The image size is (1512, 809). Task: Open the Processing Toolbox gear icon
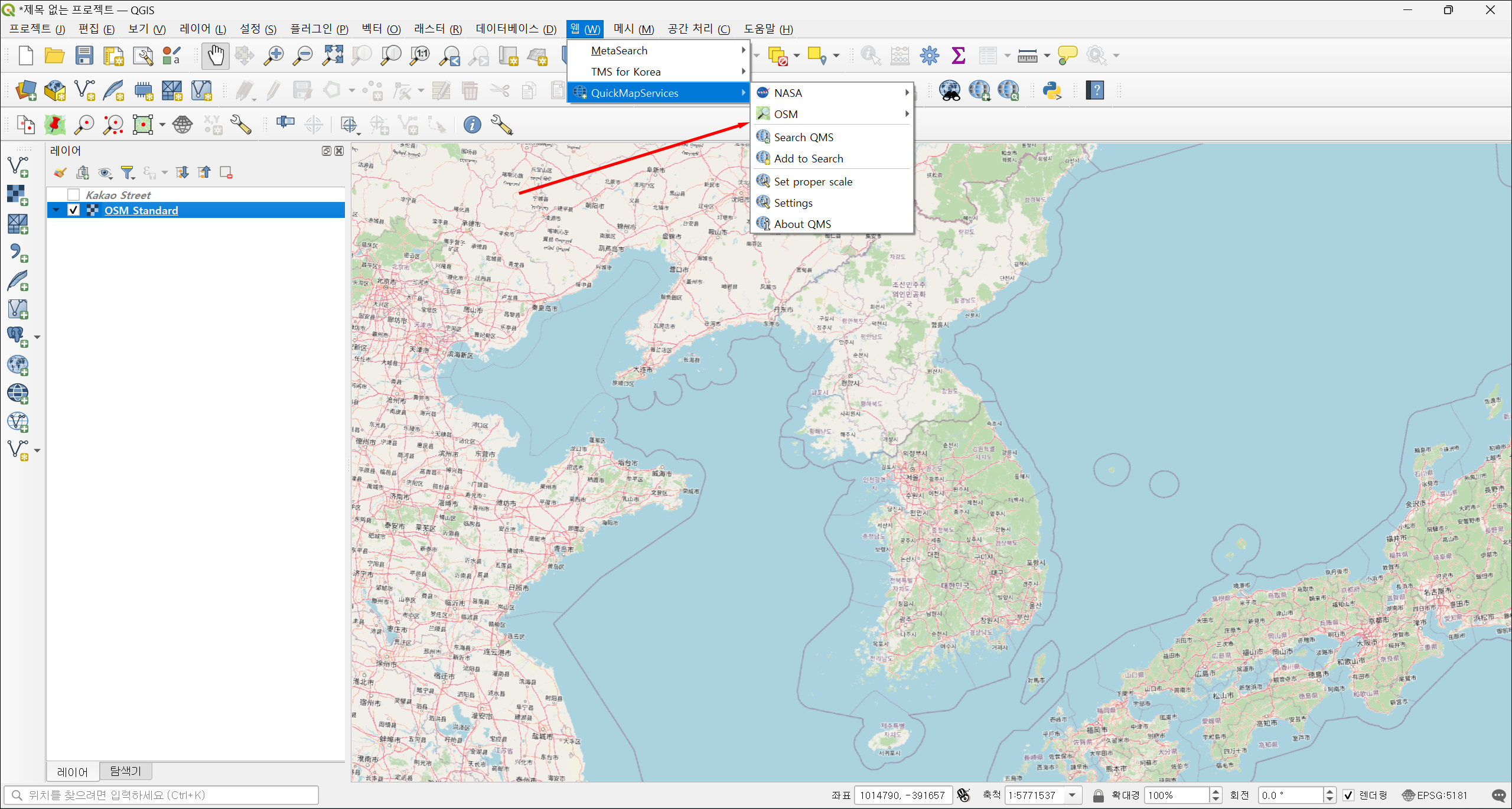[929, 56]
